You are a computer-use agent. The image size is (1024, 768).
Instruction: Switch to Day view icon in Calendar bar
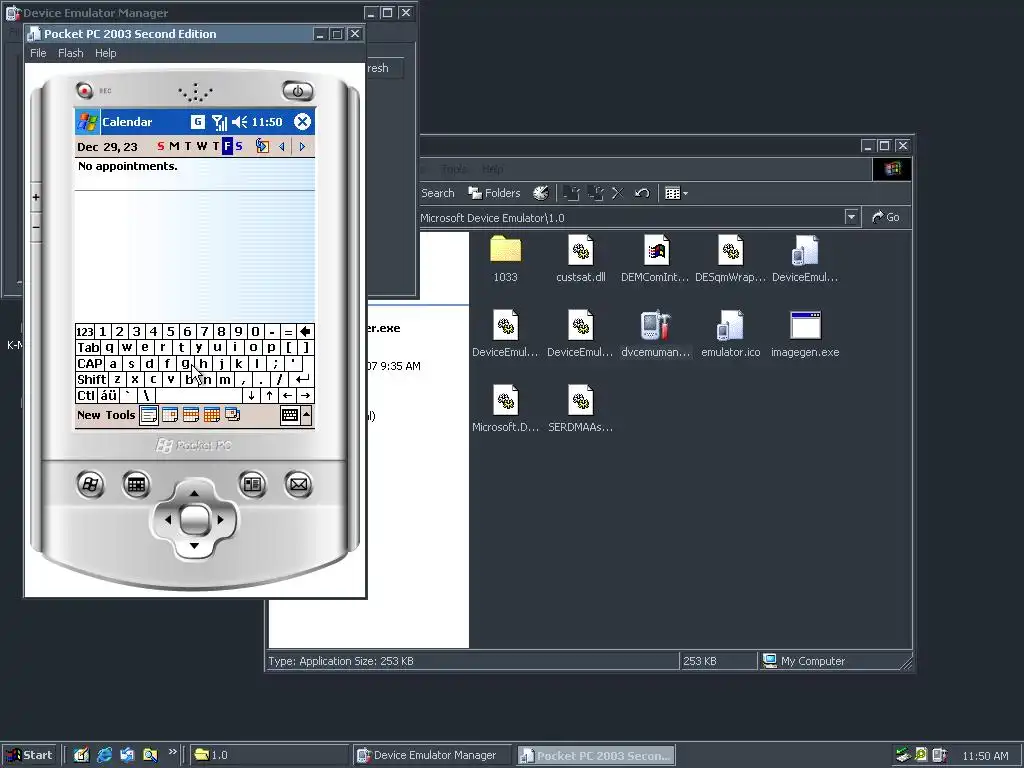pos(170,415)
